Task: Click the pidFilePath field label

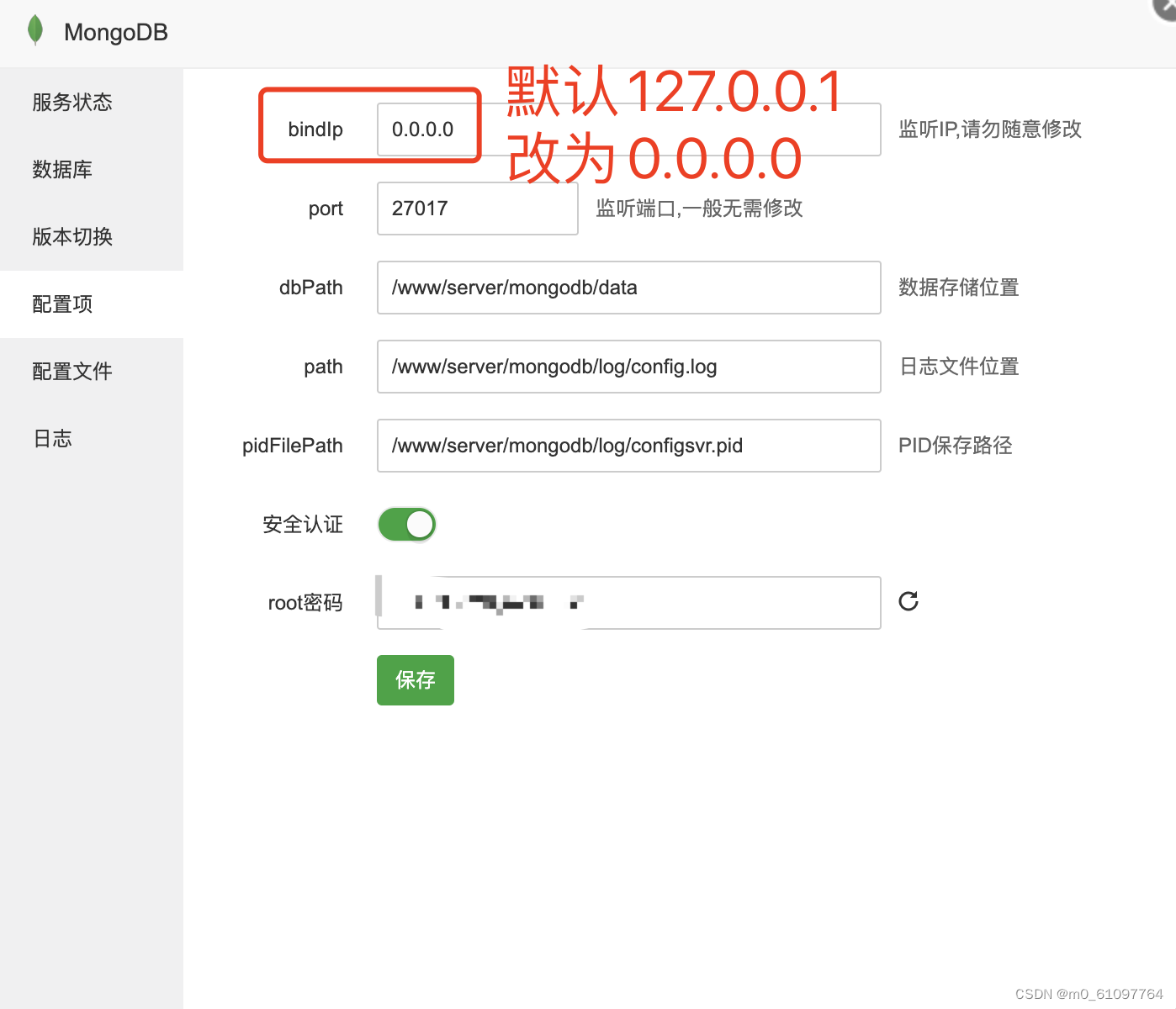Action: coord(293,446)
